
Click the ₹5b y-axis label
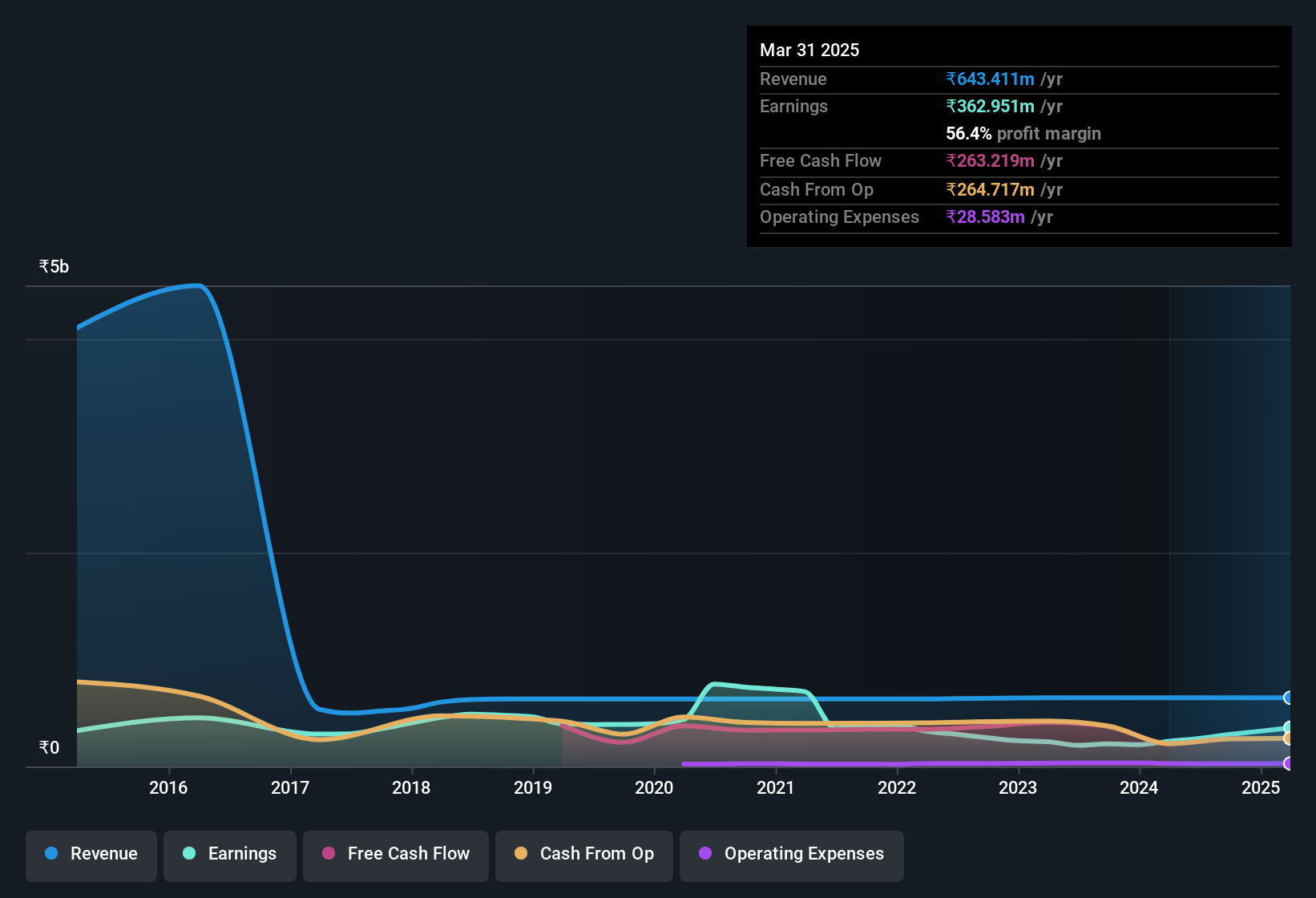click(54, 266)
